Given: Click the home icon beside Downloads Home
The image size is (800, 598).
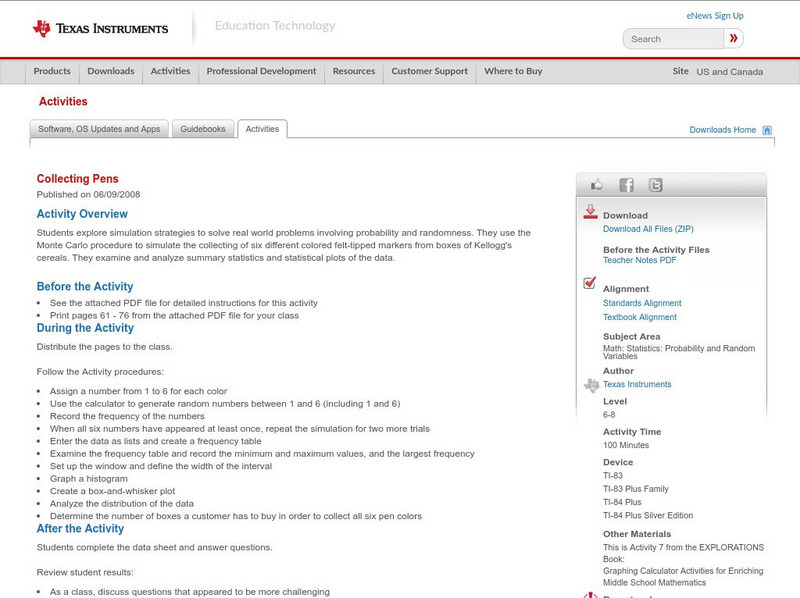Looking at the screenshot, I should 767,130.
